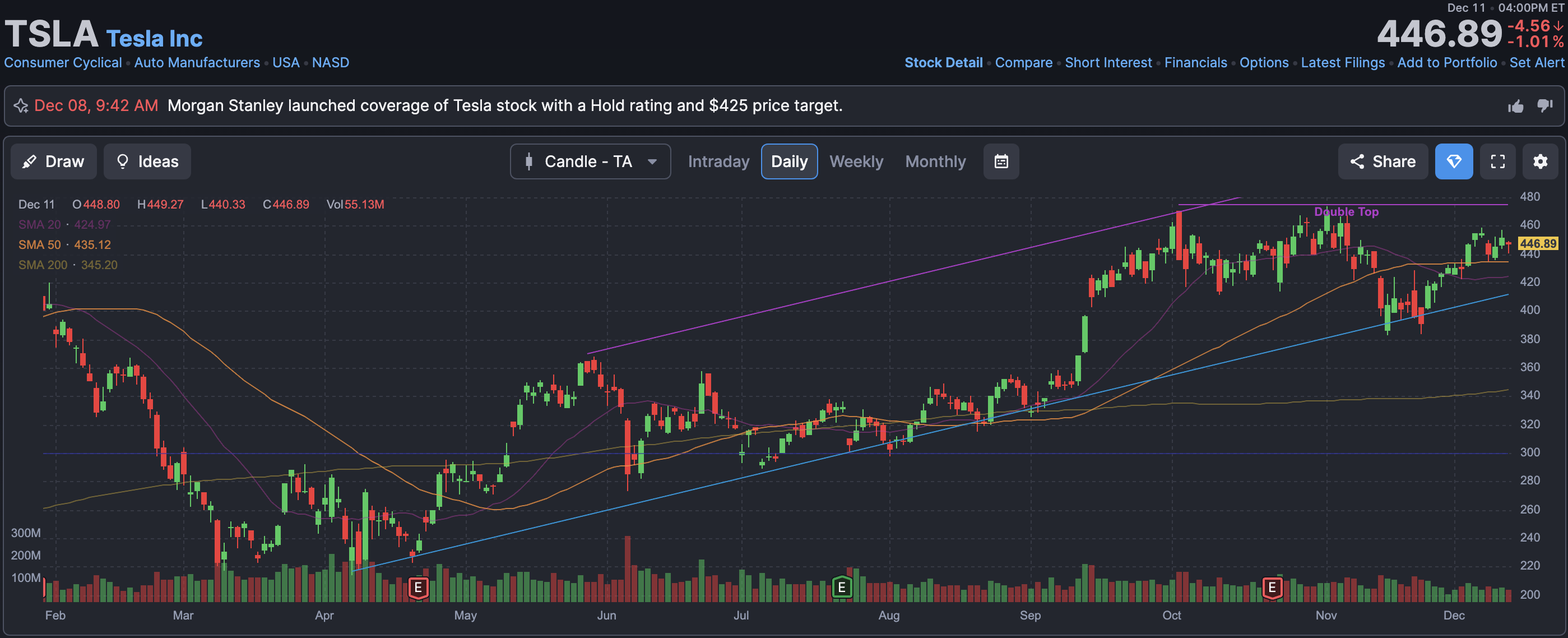Click the thumbs up icon on news

[x=1516, y=107]
